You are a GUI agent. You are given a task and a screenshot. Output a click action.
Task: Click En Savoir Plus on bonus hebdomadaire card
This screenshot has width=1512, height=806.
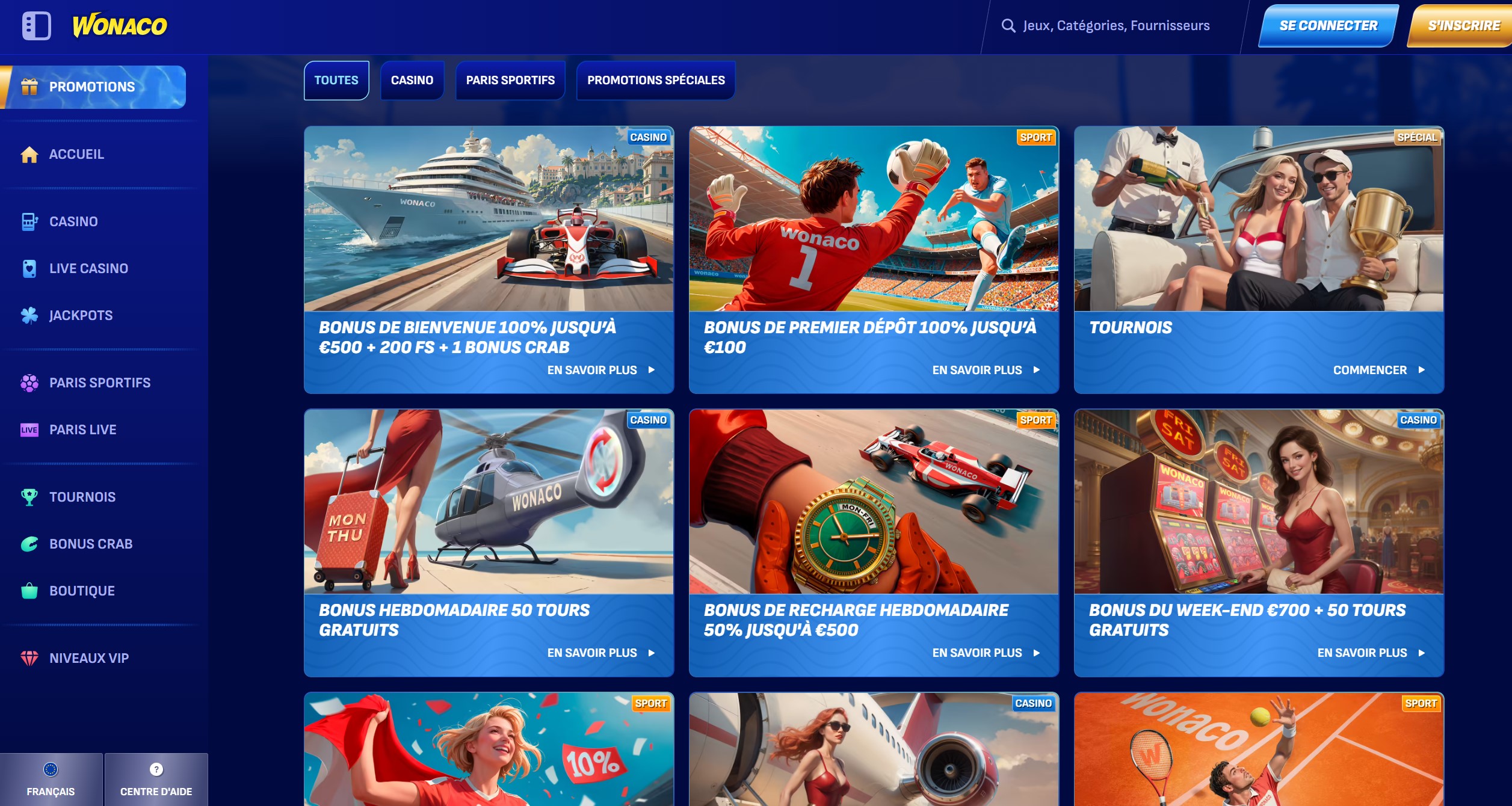601,653
